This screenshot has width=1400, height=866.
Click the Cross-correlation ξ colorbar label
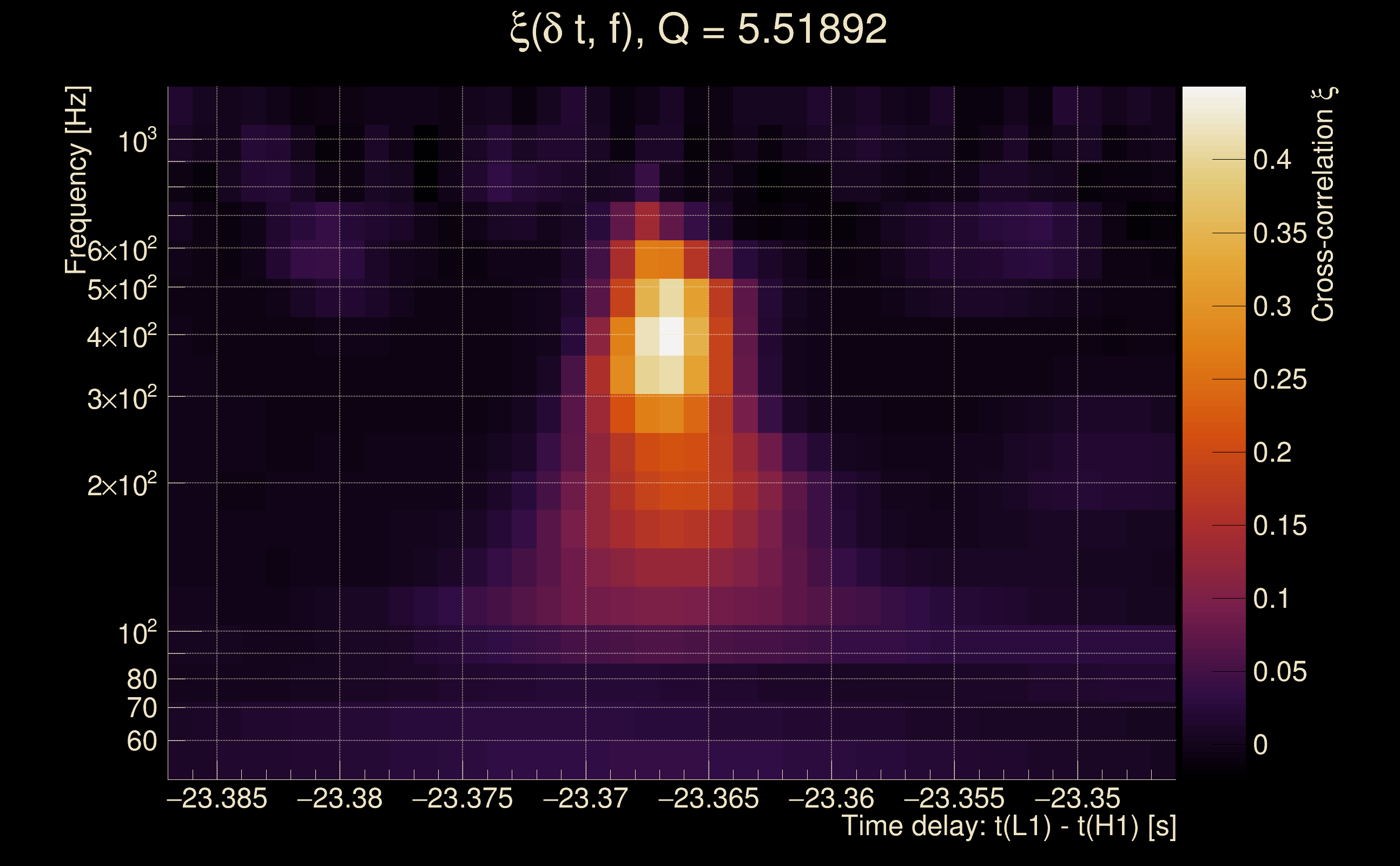(x=1323, y=205)
